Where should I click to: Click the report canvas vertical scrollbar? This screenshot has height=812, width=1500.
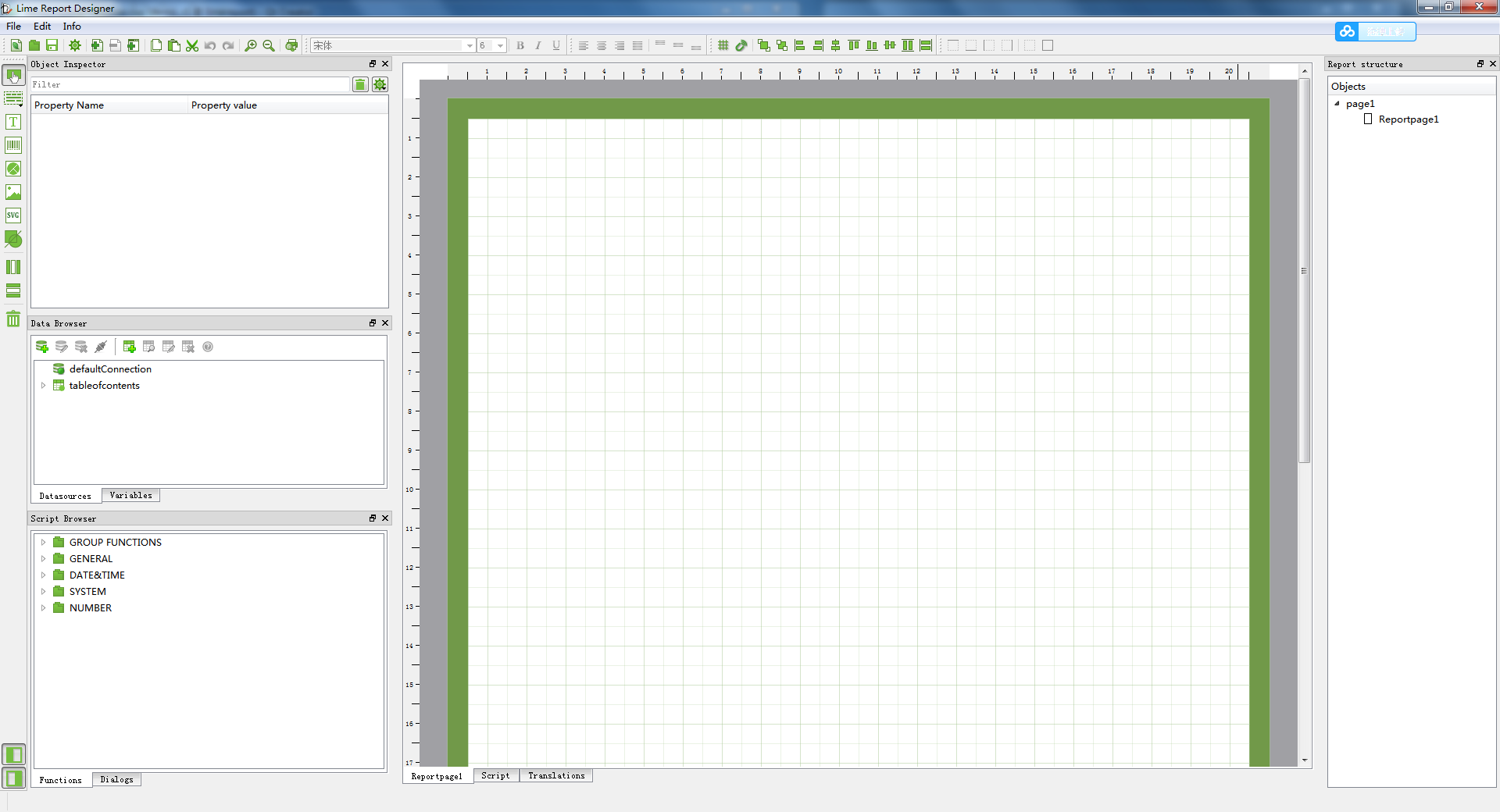(x=1304, y=270)
